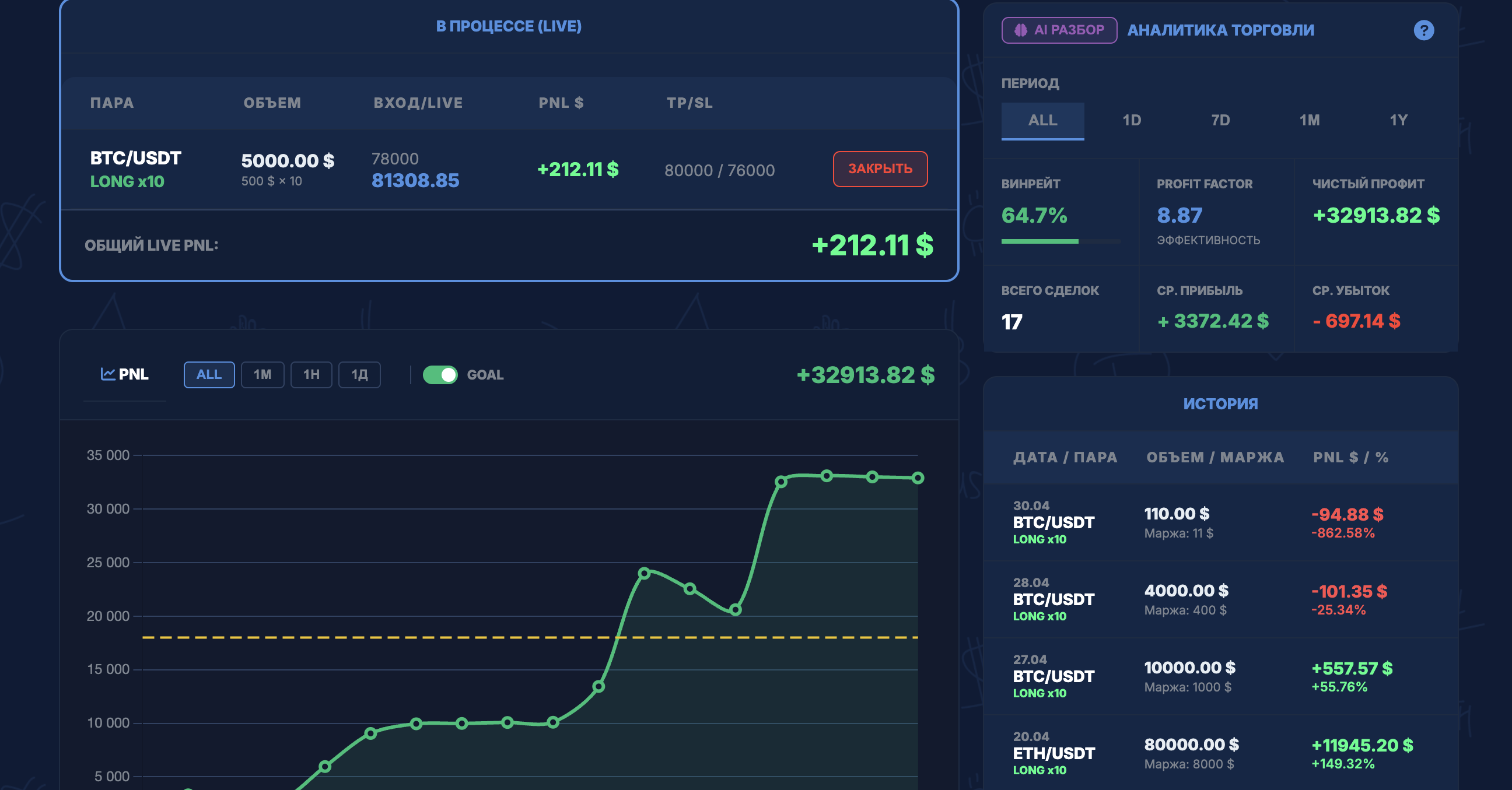Click the history PNL -94.88 $

[x=1347, y=514]
